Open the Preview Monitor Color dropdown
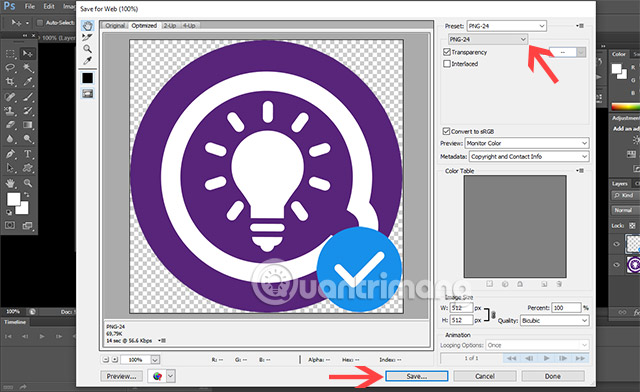 [x=527, y=143]
